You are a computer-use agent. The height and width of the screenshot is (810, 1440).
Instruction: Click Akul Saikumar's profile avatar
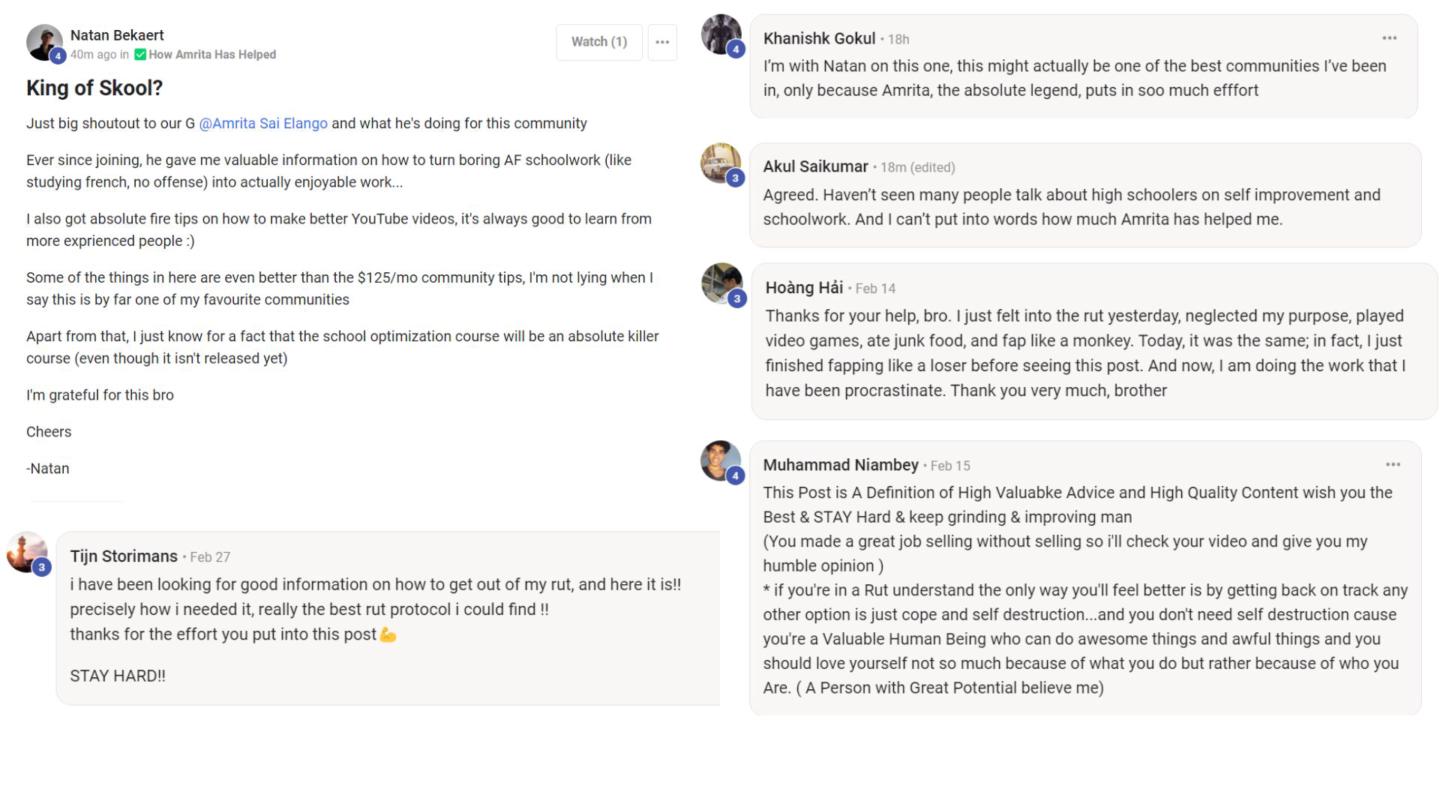(x=721, y=163)
